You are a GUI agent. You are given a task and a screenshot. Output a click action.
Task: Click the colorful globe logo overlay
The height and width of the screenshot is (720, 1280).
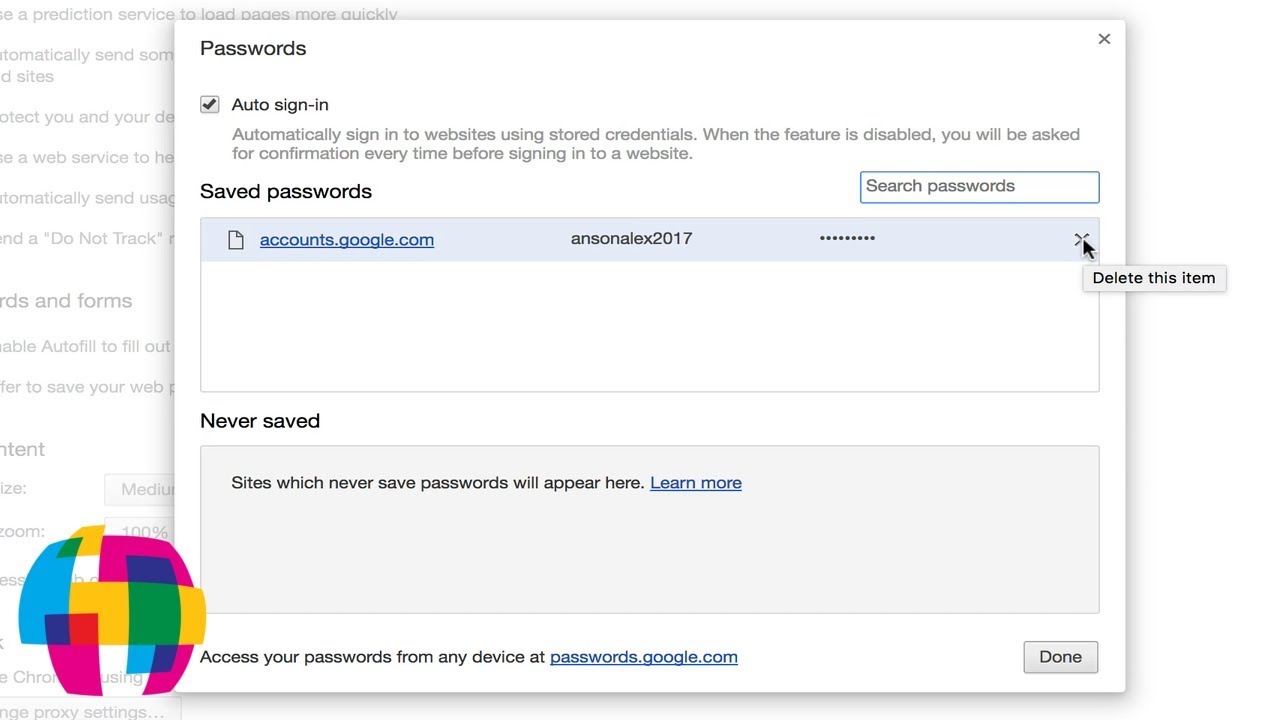point(110,612)
